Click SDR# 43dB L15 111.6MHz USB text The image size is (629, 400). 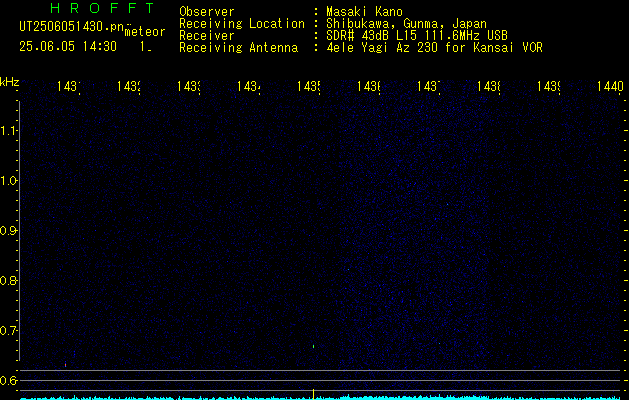(417, 36)
